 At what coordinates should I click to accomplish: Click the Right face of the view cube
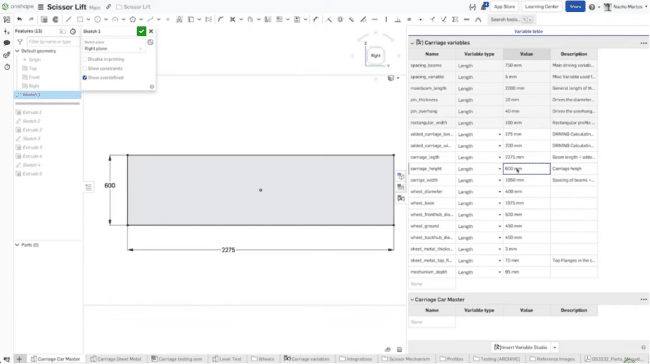pyautogui.click(x=376, y=56)
